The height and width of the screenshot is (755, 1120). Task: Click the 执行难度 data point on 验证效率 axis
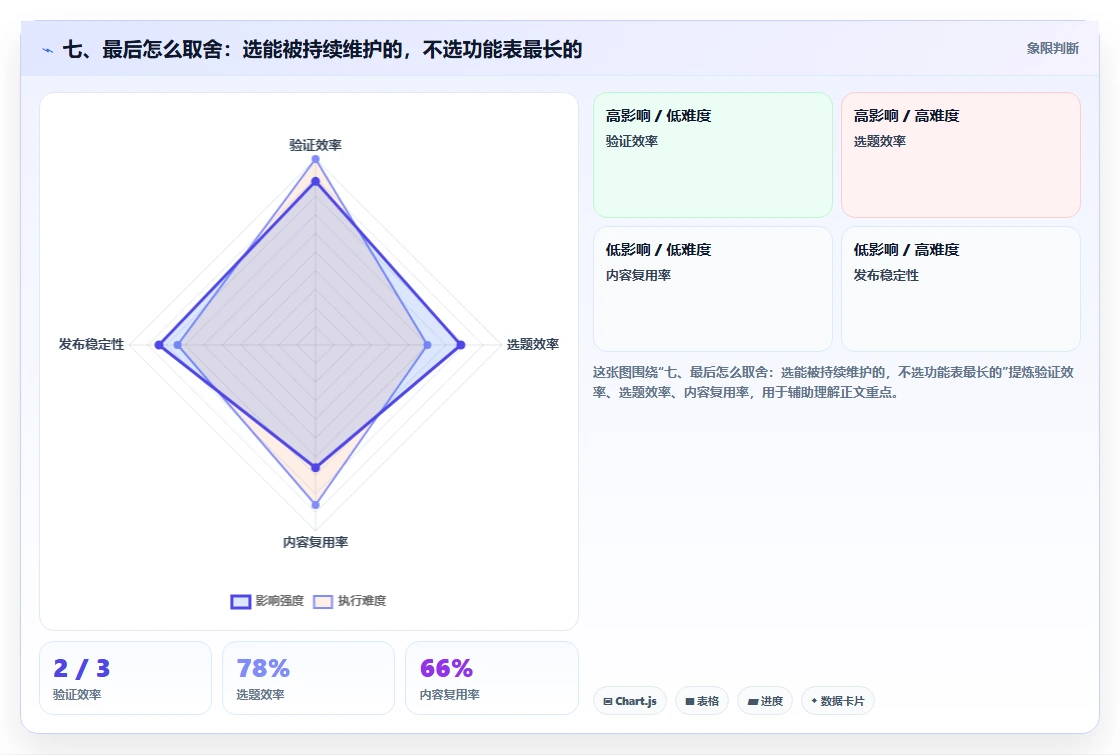(x=315, y=159)
